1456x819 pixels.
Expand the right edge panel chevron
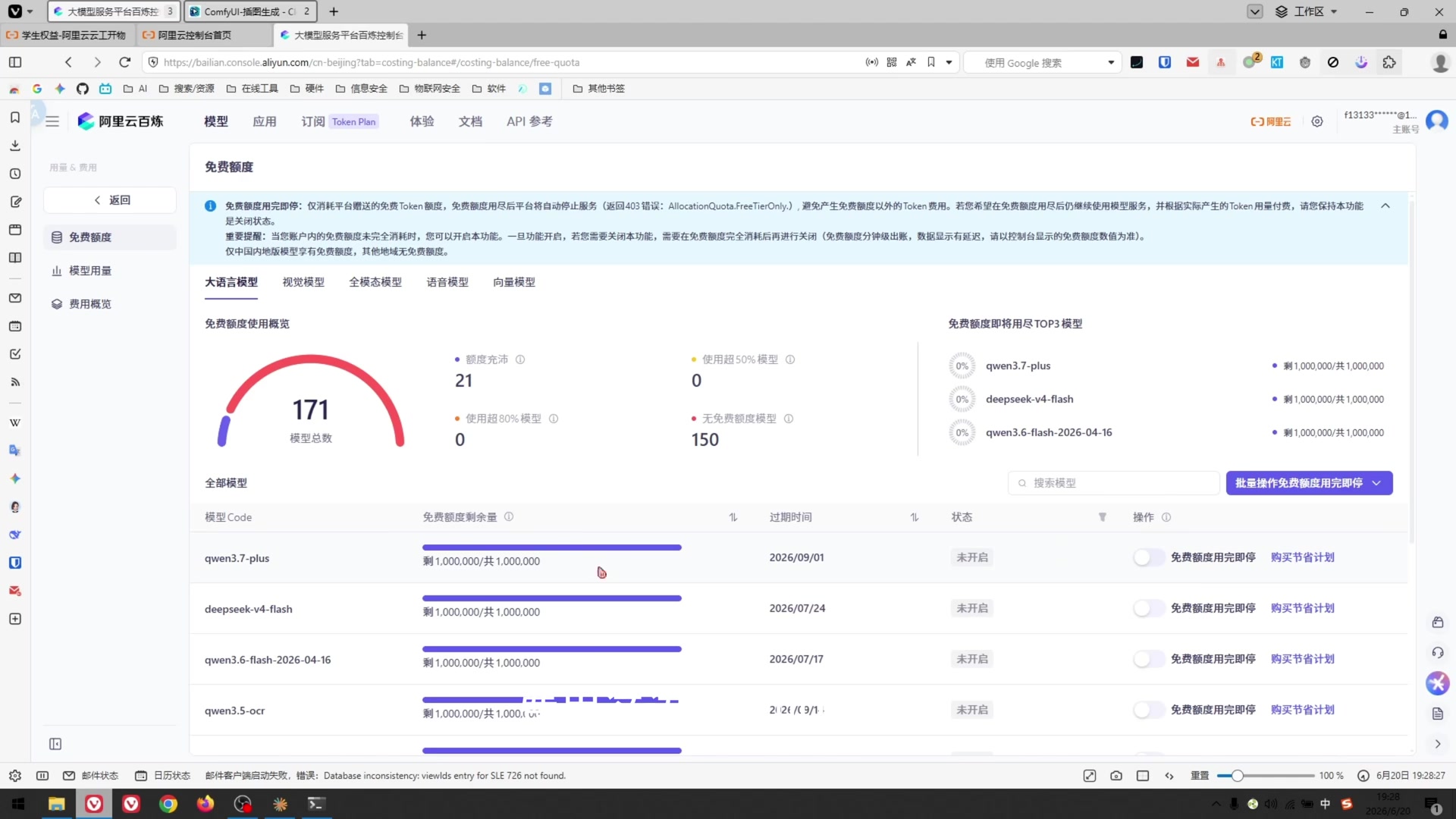coord(1438,744)
